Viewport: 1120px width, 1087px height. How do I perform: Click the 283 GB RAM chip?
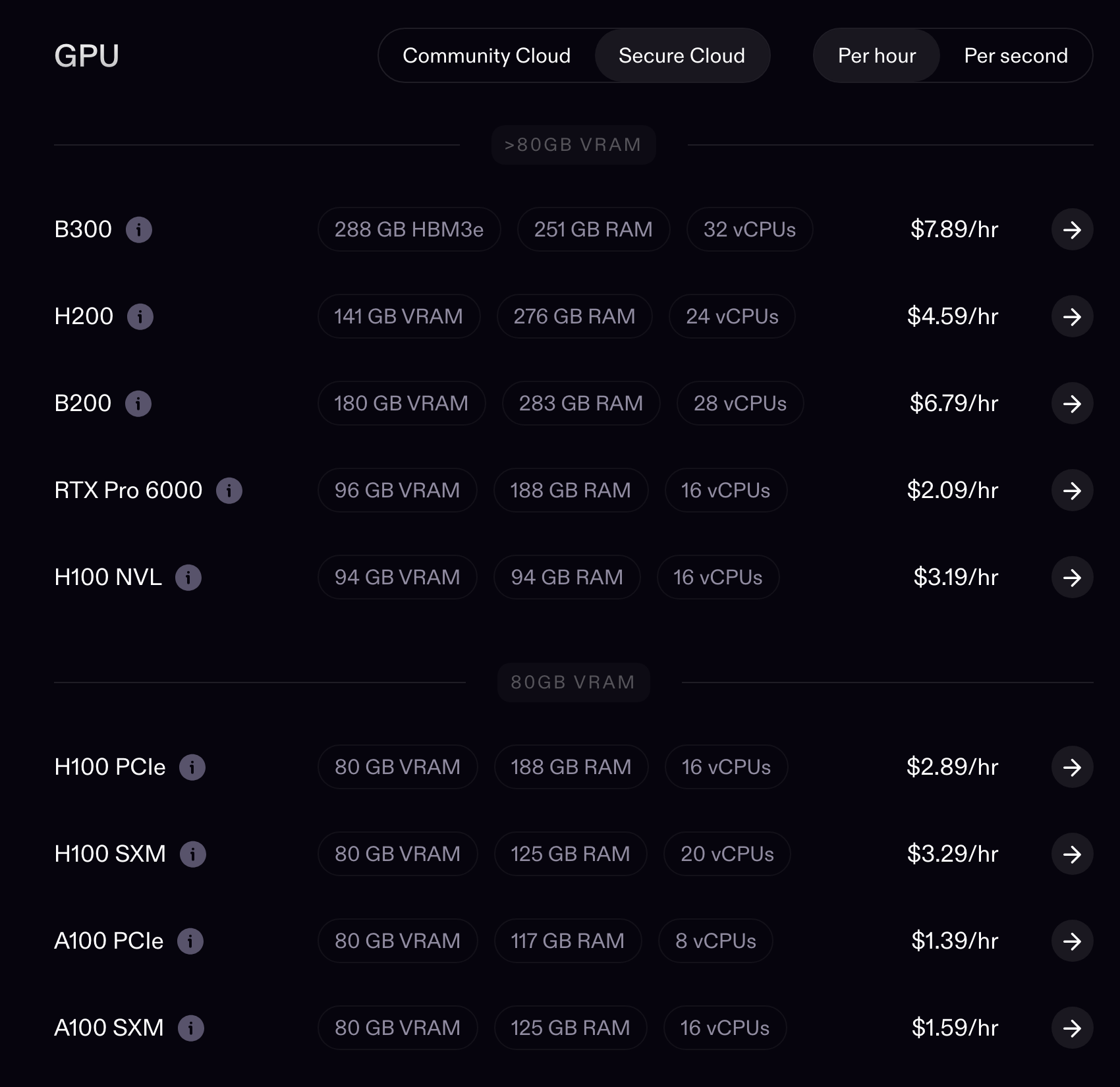[x=581, y=403]
